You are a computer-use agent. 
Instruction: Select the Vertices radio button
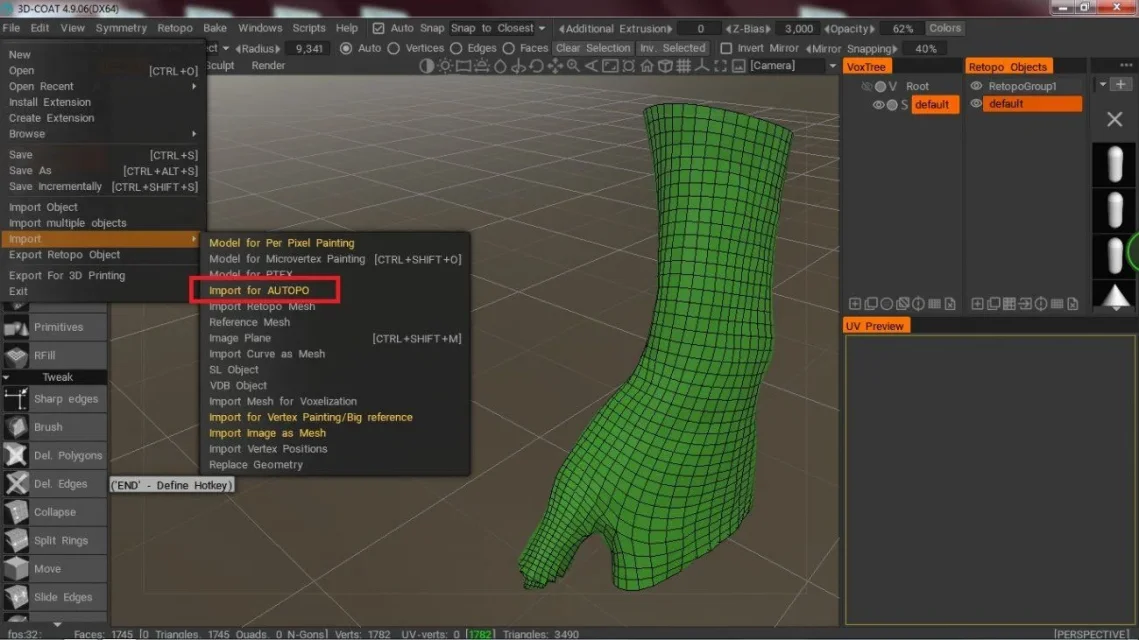coord(394,48)
